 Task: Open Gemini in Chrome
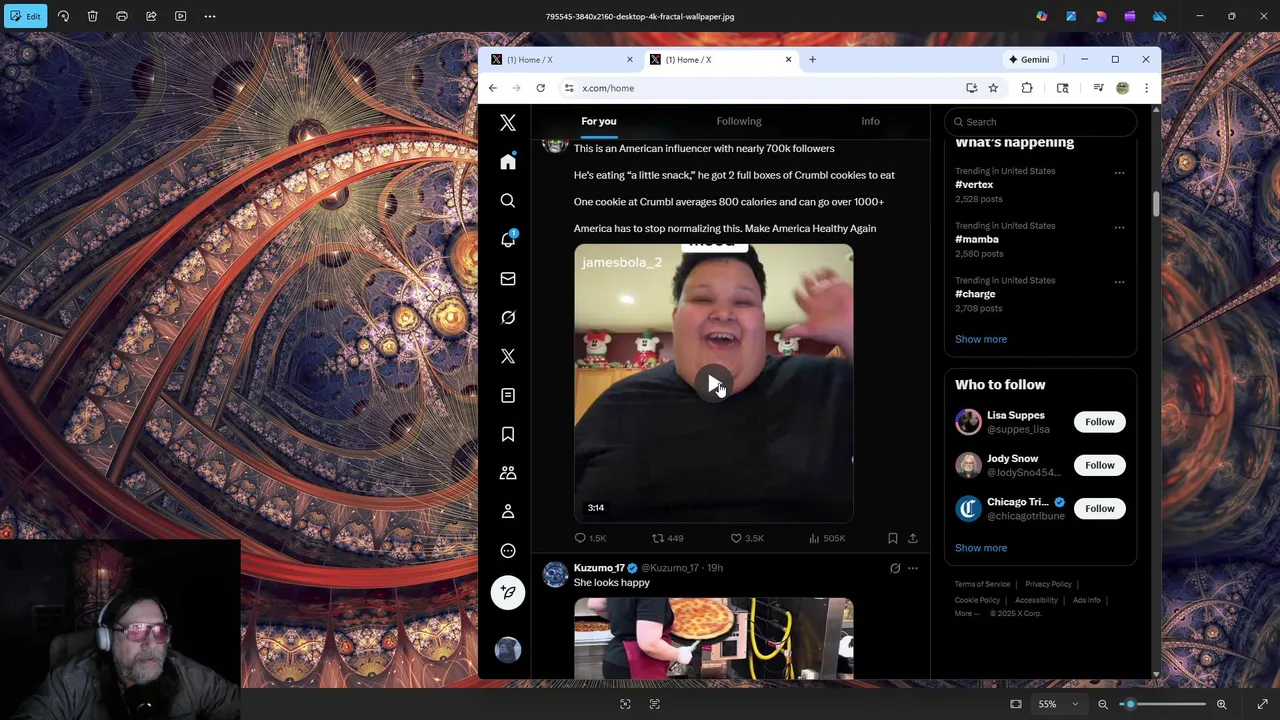click(1029, 60)
